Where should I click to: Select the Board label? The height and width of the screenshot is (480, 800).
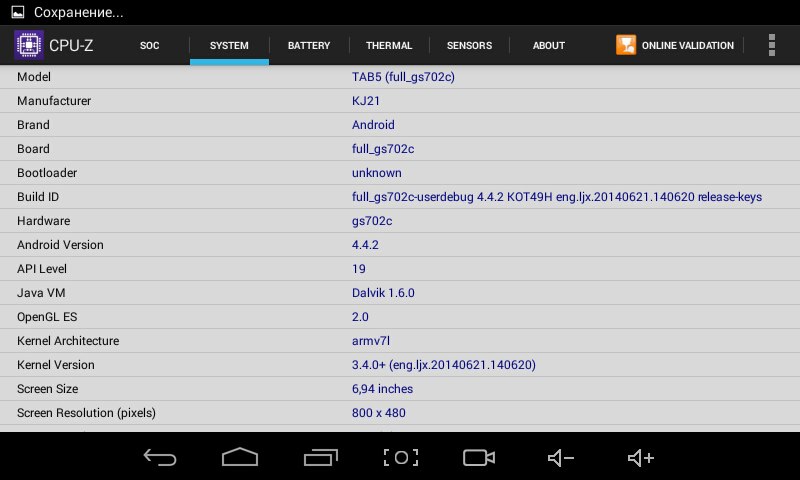tap(33, 148)
